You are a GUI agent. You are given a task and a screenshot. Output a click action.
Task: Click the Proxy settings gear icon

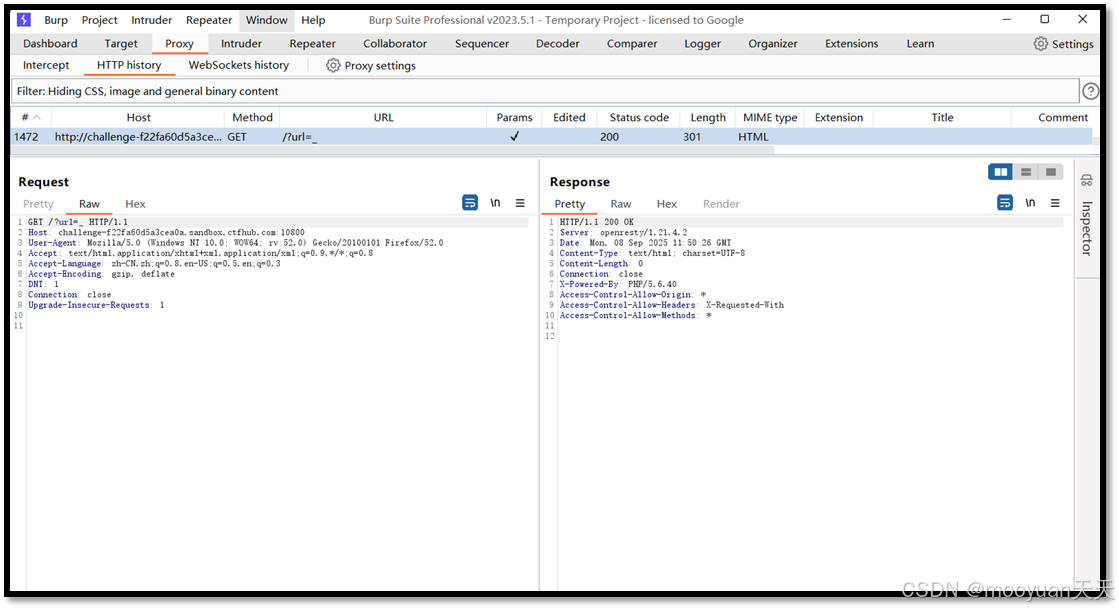[x=333, y=65]
